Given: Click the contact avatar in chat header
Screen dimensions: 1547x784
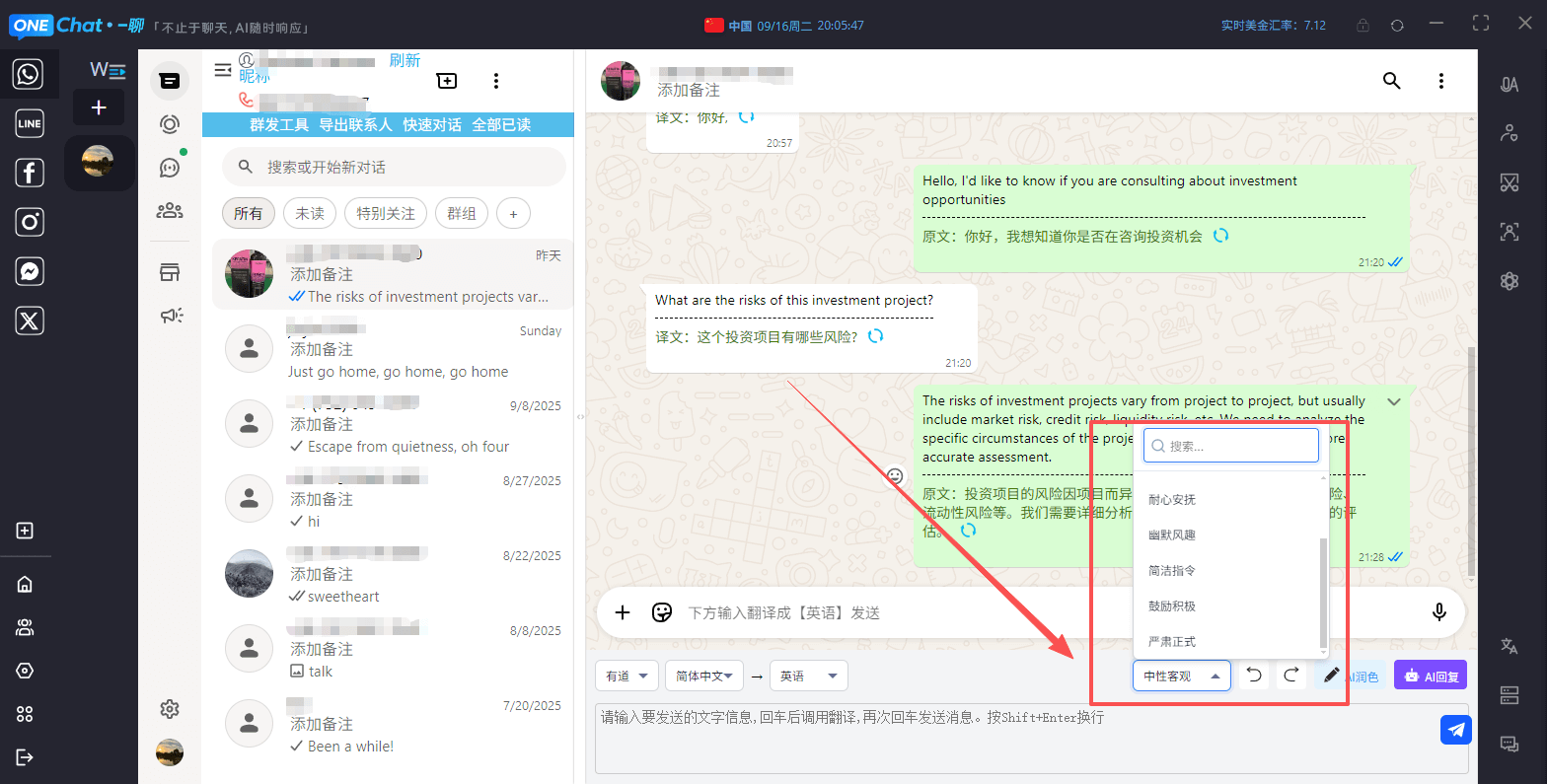Looking at the screenshot, I should point(621,81).
